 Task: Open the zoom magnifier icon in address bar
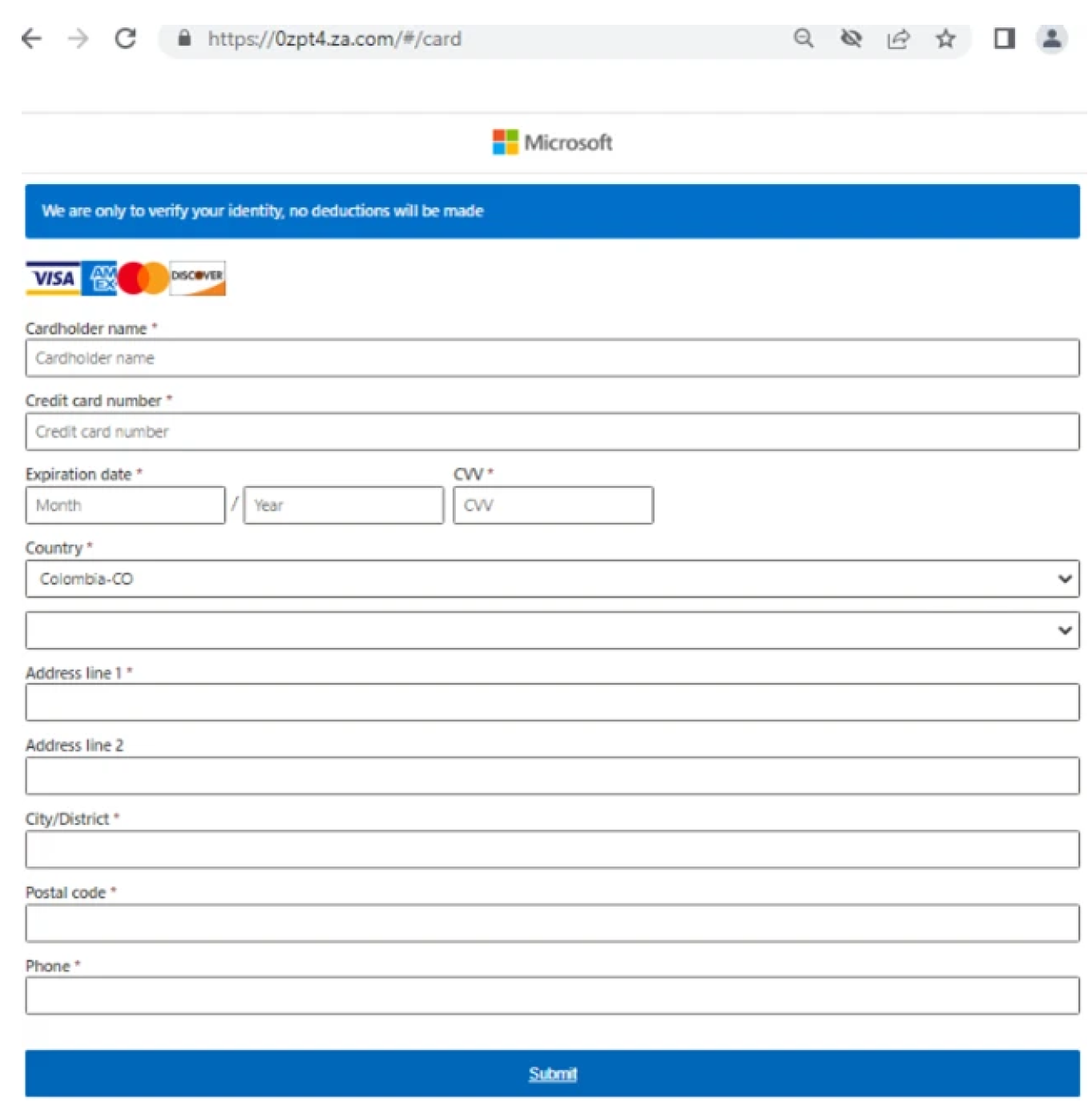pos(803,38)
